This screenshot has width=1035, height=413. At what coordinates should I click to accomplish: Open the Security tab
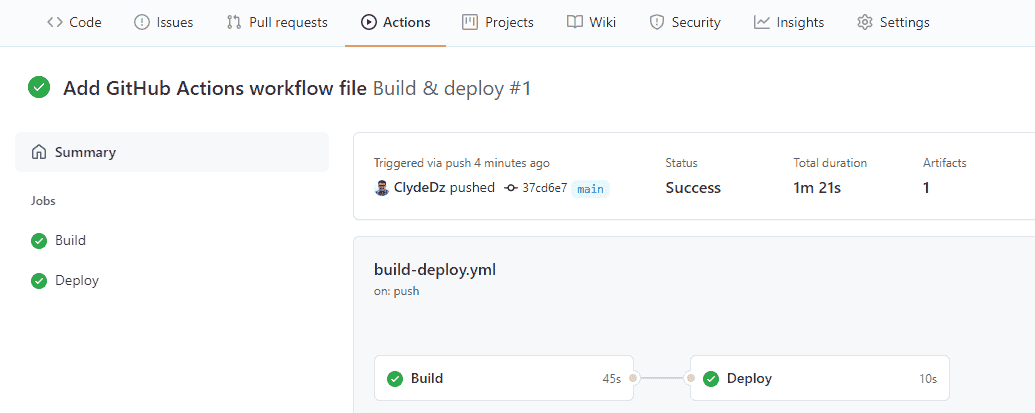pyautogui.click(x=685, y=22)
